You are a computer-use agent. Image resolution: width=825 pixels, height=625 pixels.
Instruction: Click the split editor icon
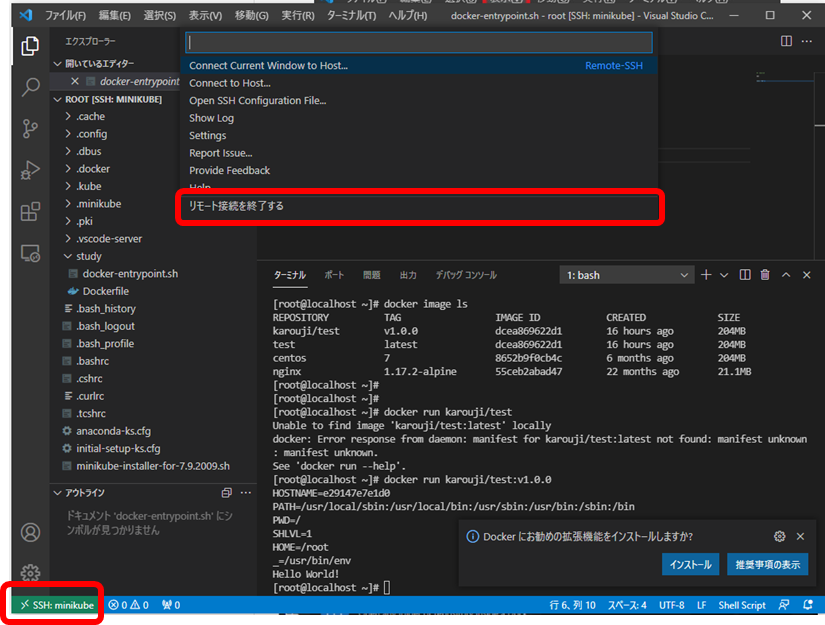pos(786,41)
